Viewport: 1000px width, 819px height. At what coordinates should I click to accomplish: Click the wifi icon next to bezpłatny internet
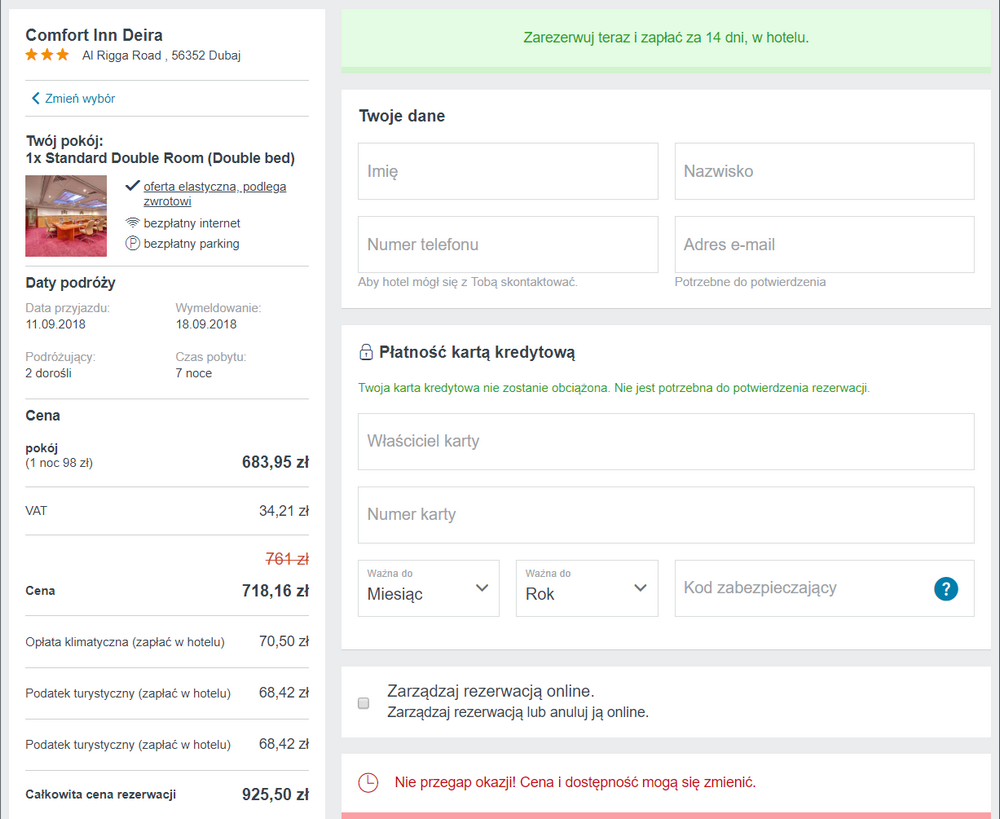coord(132,223)
